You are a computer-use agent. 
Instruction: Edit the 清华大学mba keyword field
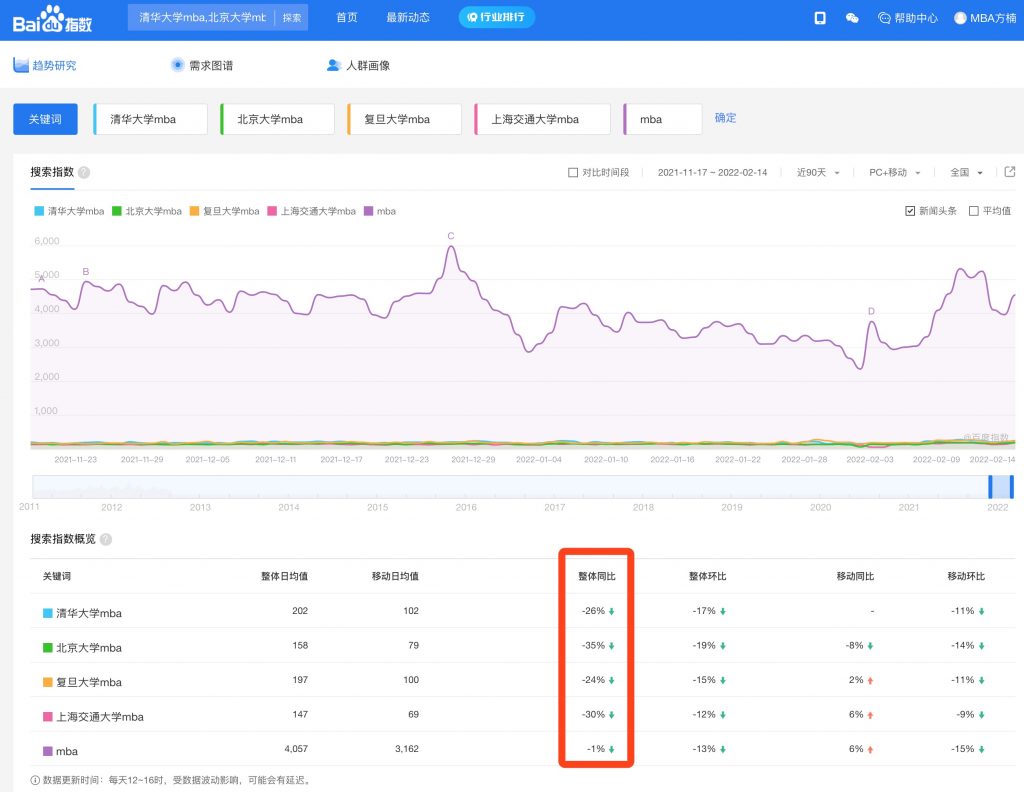[151, 119]
